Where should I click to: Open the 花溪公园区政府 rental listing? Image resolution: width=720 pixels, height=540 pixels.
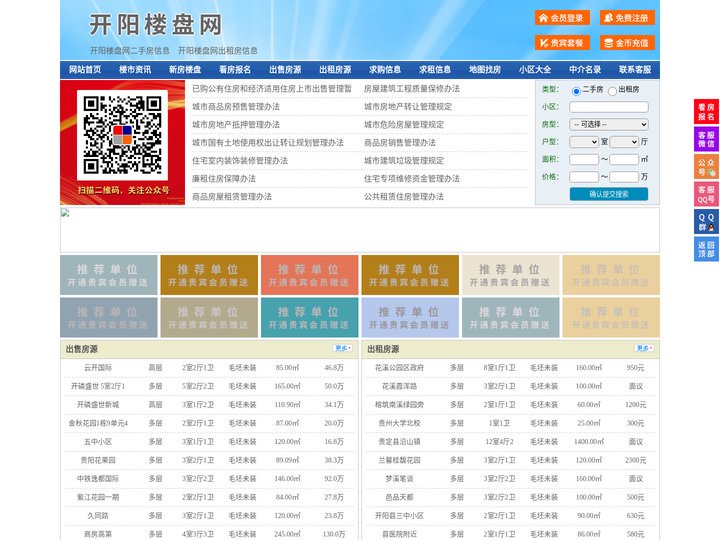(x=399, y=368)
